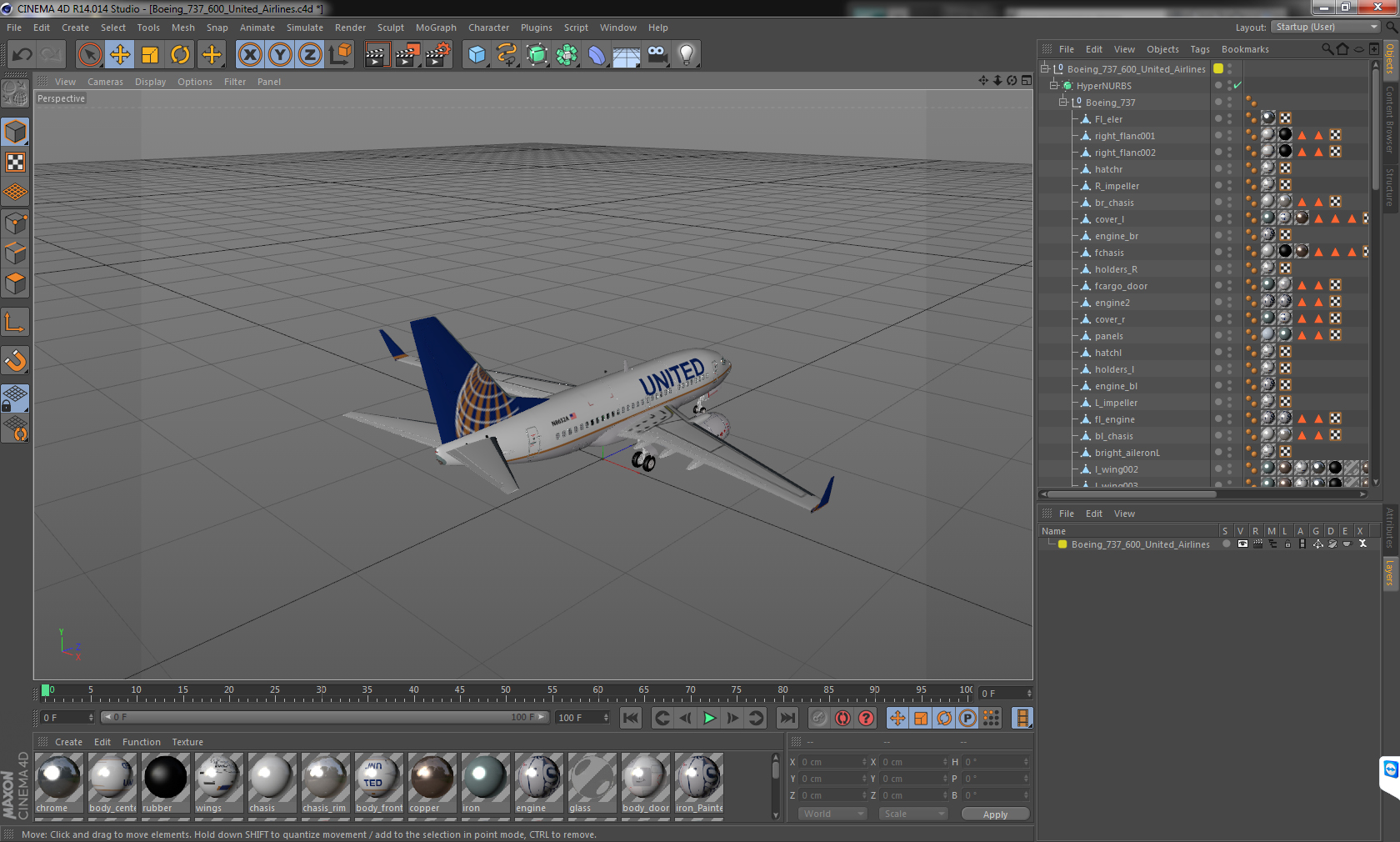The height and width of the screenshot is (842, 1400).
Task: Select the R_impeller object
Action: 1117,186
